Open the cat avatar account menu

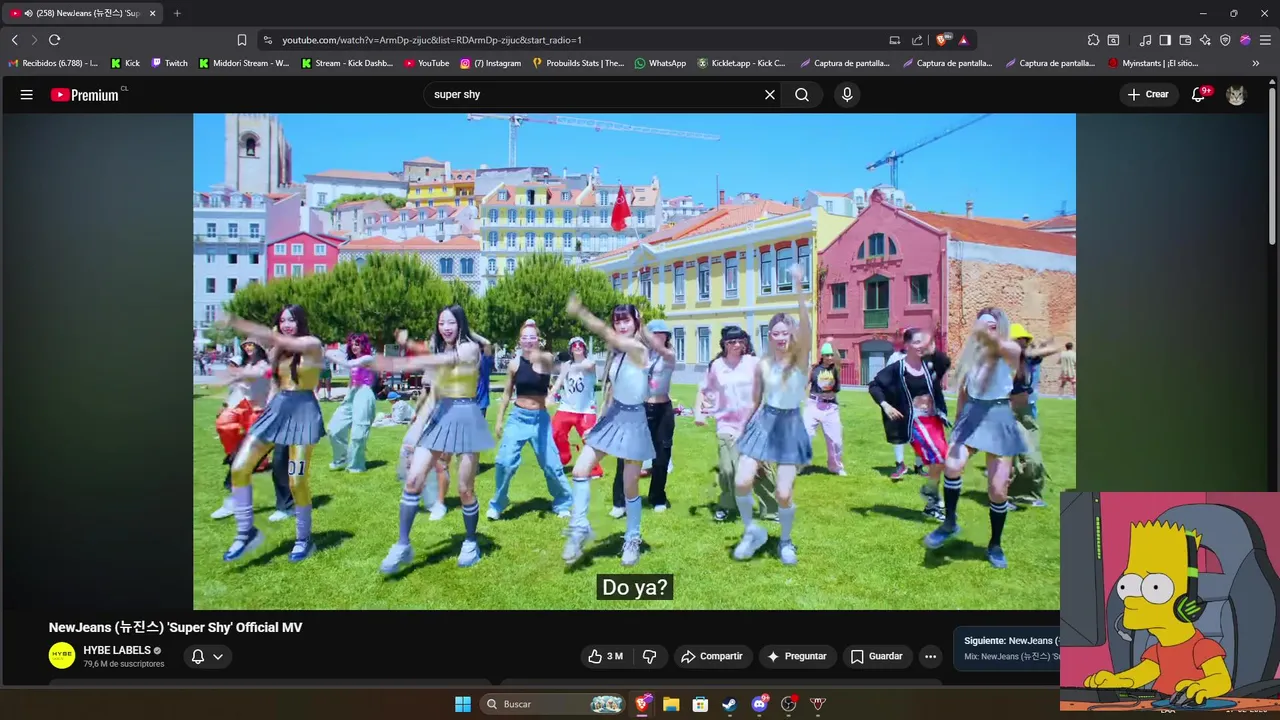pos(1236,95)
